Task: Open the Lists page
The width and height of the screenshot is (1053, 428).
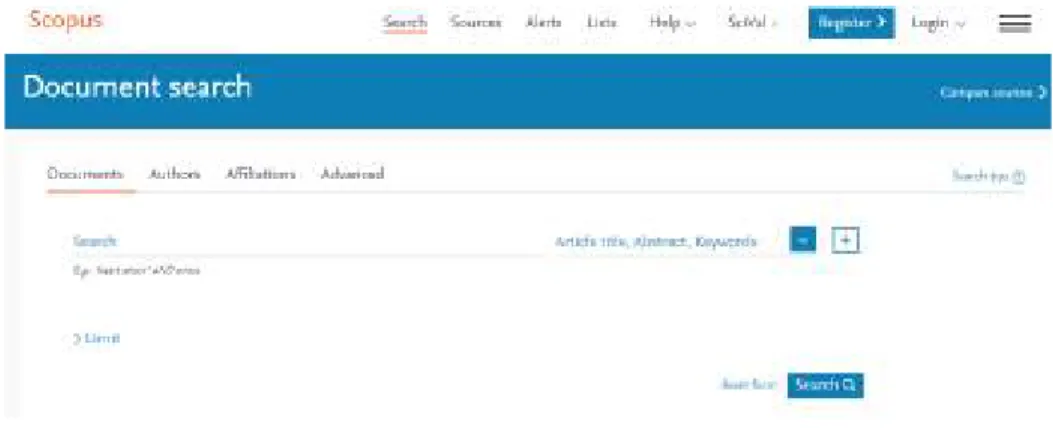Action: (602, 22)
